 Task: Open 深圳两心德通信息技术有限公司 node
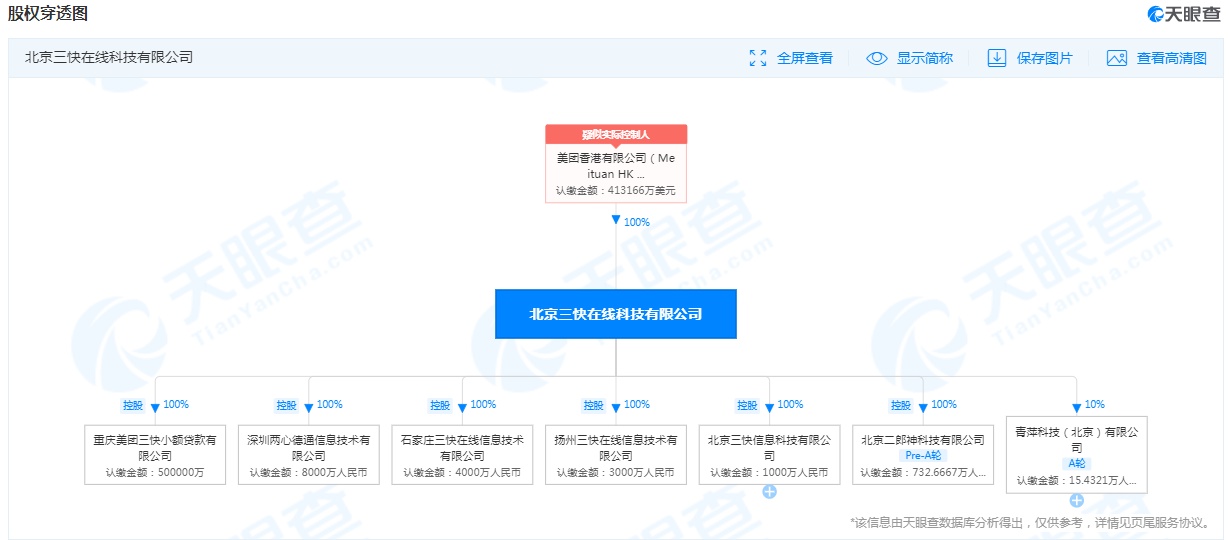pyautogui.click(x=309, y=455)
